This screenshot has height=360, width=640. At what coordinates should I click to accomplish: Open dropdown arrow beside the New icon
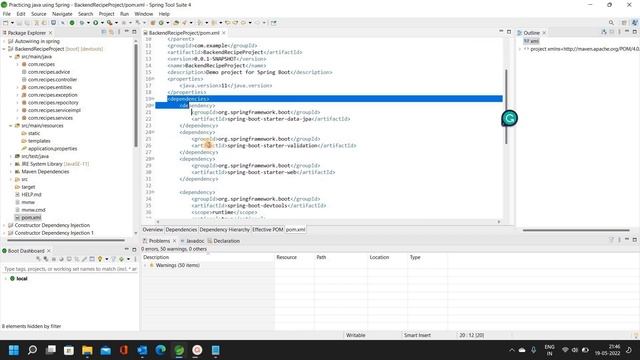click(x=12, y=23)
